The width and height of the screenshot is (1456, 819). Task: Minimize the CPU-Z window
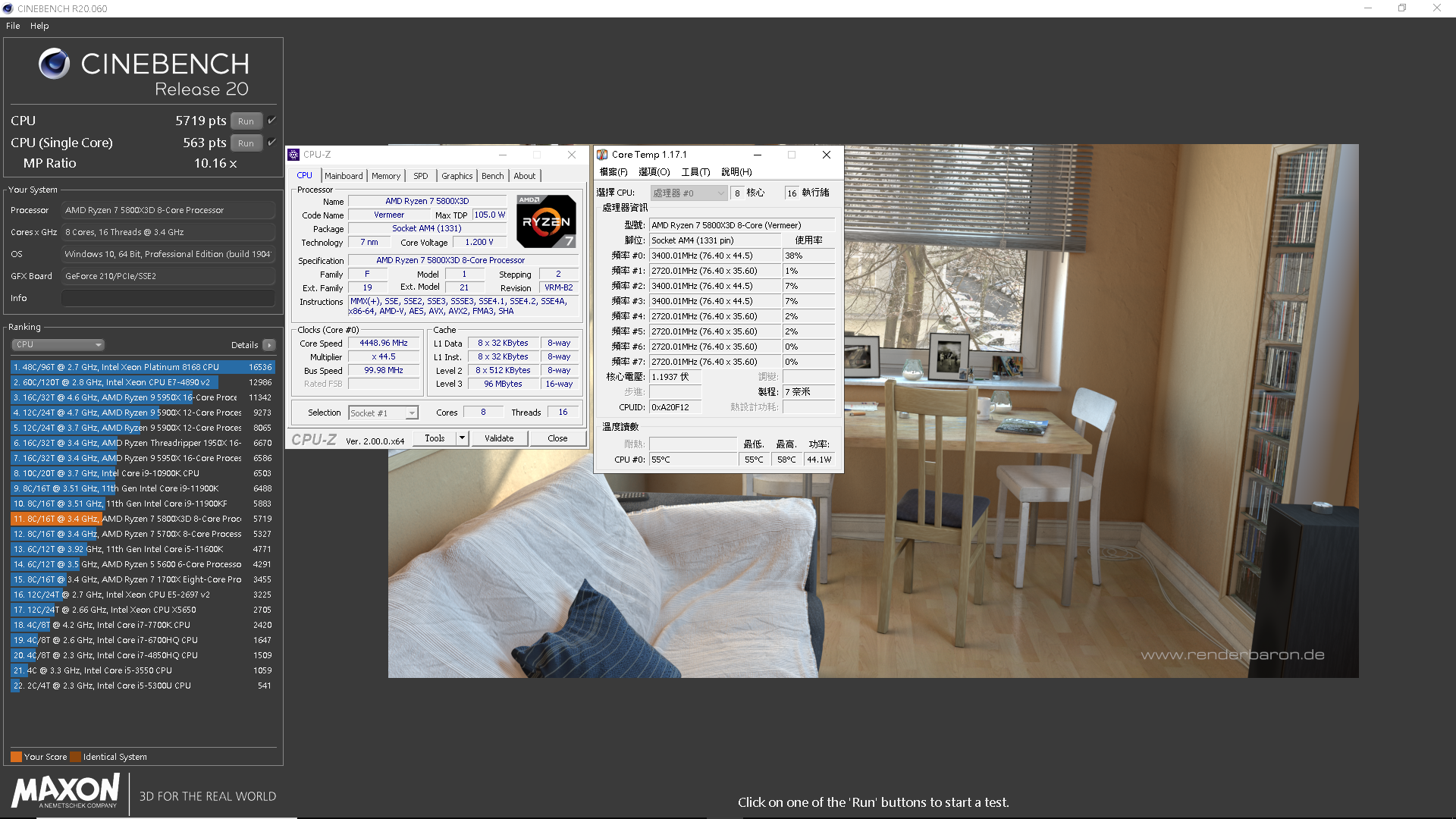coord(502,155)
